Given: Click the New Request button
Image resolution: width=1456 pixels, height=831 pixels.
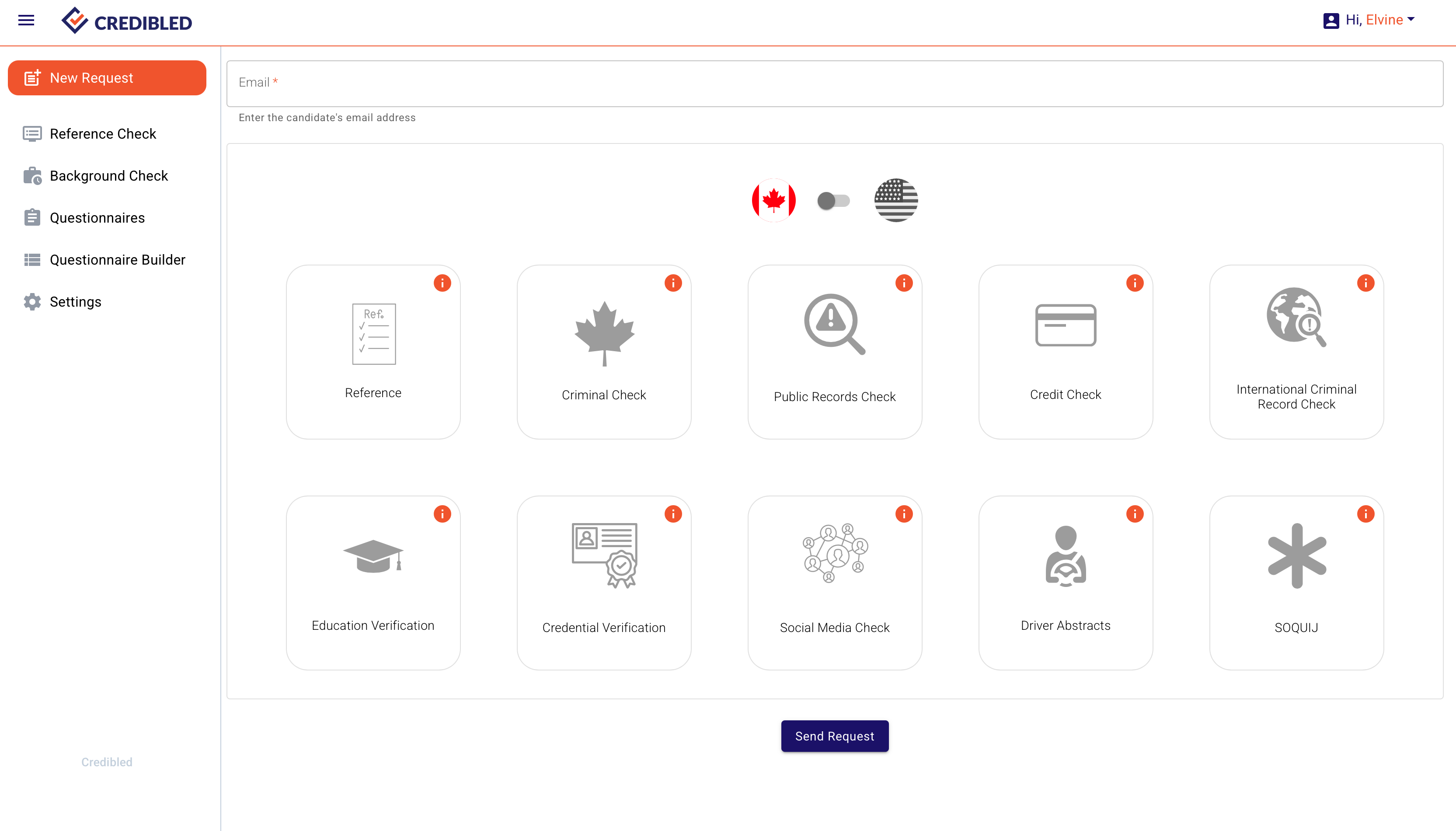Looking at the screenshot, I should click(107, 77).
